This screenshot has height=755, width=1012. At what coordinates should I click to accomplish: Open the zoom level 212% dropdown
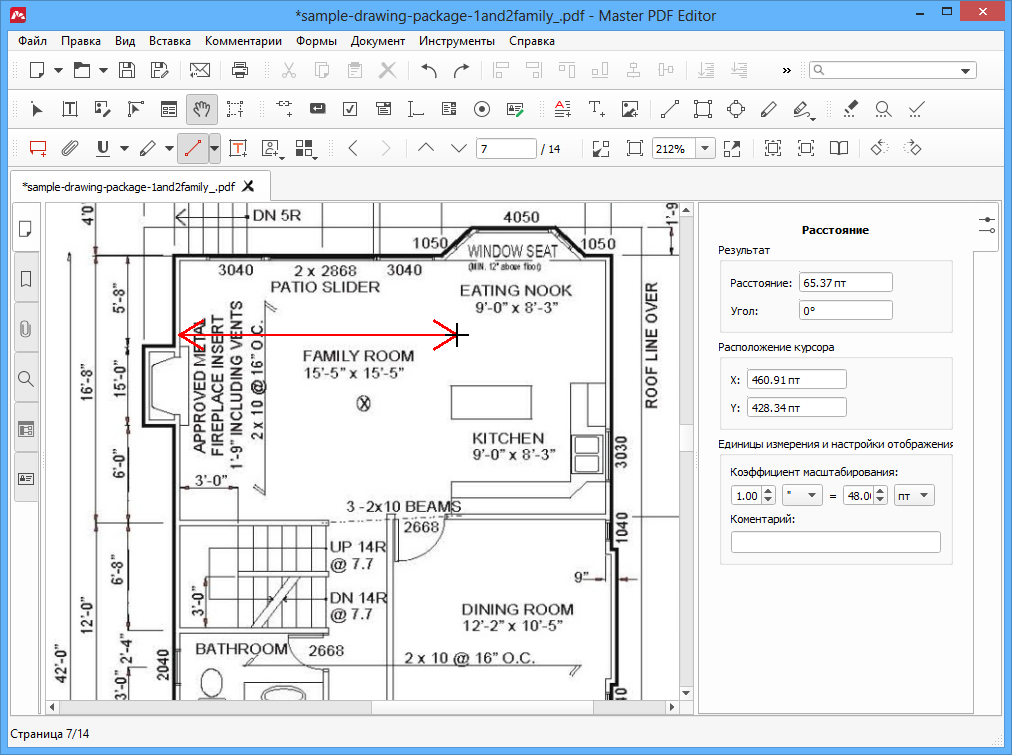click(705, 148)
